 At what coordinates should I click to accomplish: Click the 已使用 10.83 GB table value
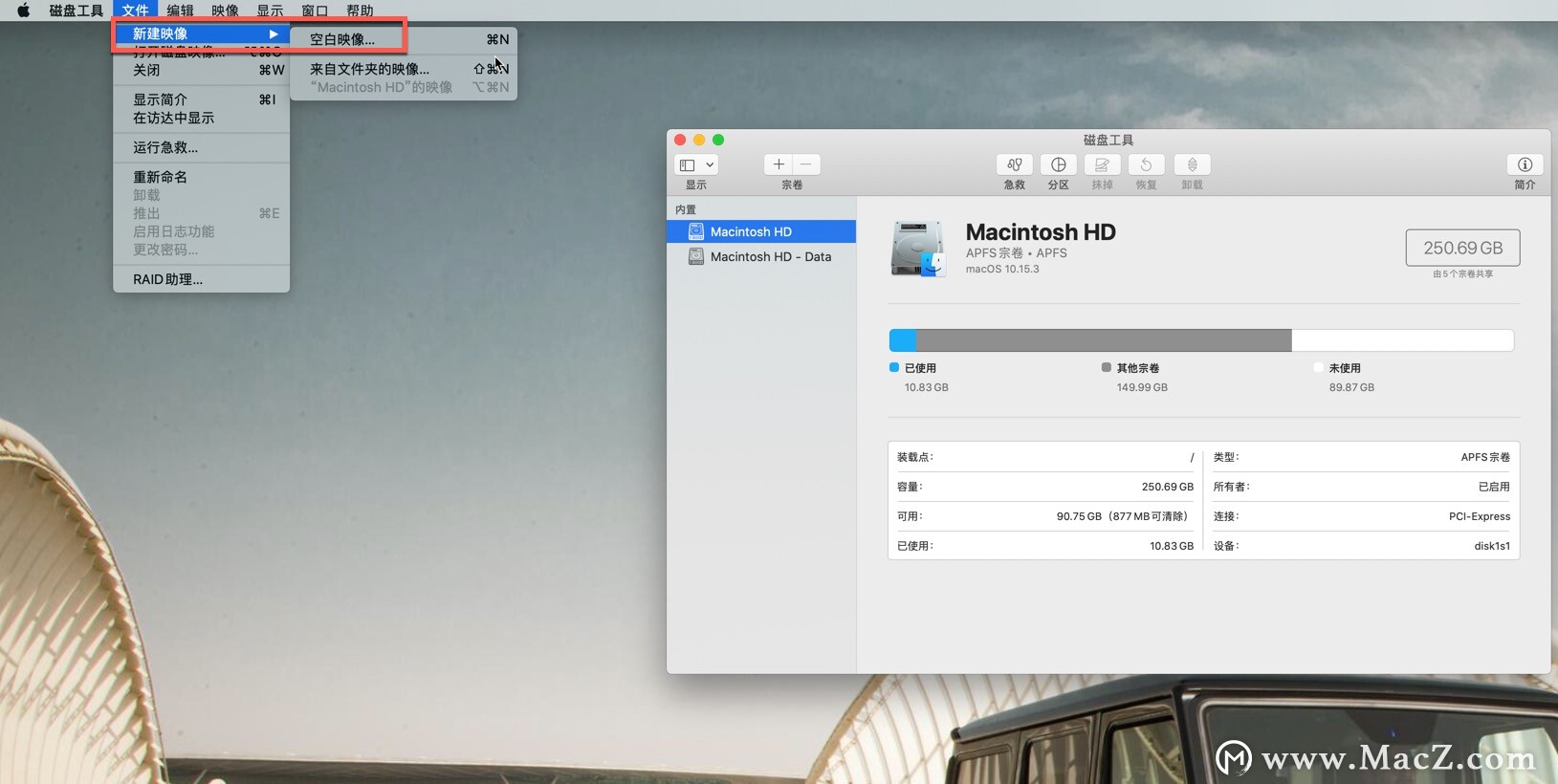click(x=1172, y=546)
